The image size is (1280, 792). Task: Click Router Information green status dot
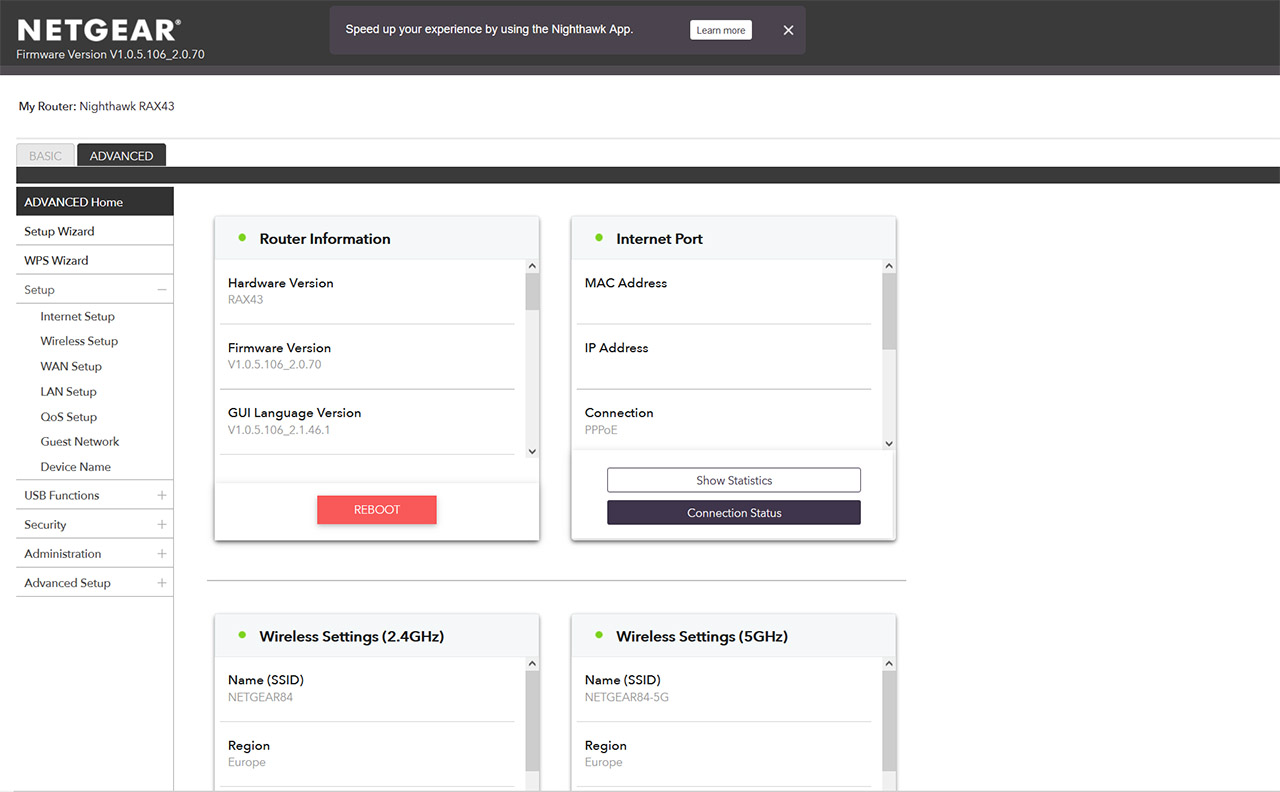click(242, 238)
